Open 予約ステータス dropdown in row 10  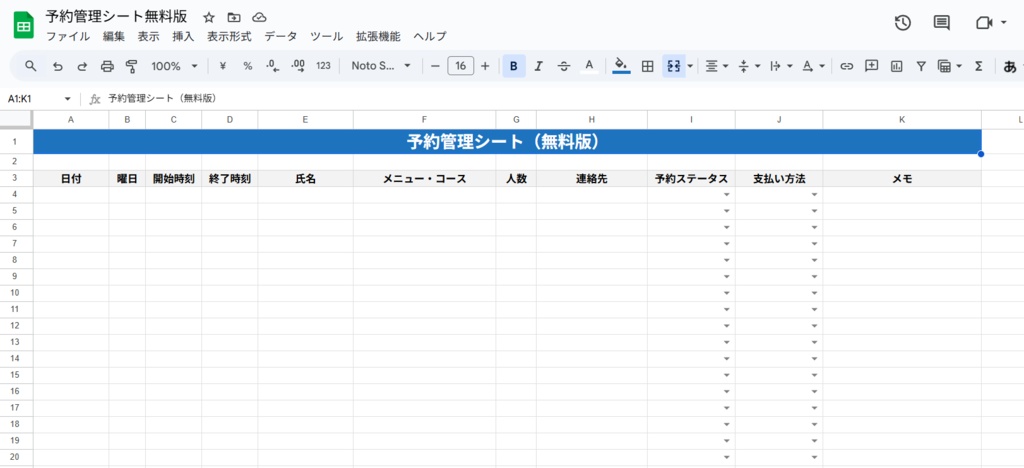(x=726, y=293)
